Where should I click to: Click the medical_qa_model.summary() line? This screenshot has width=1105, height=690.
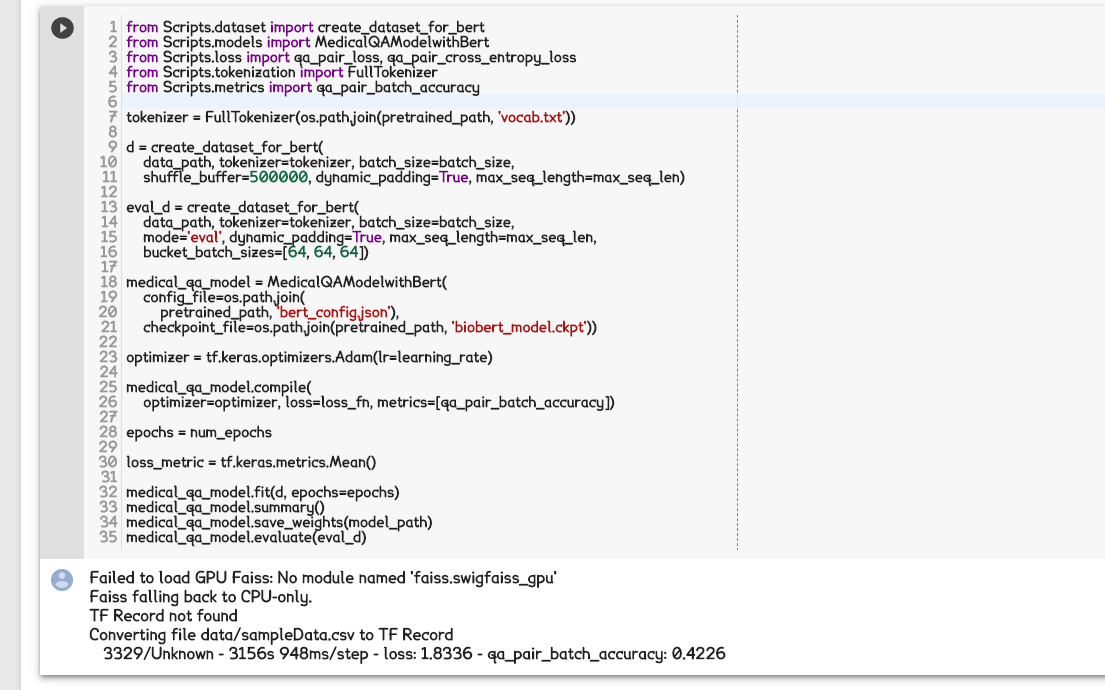226,507
